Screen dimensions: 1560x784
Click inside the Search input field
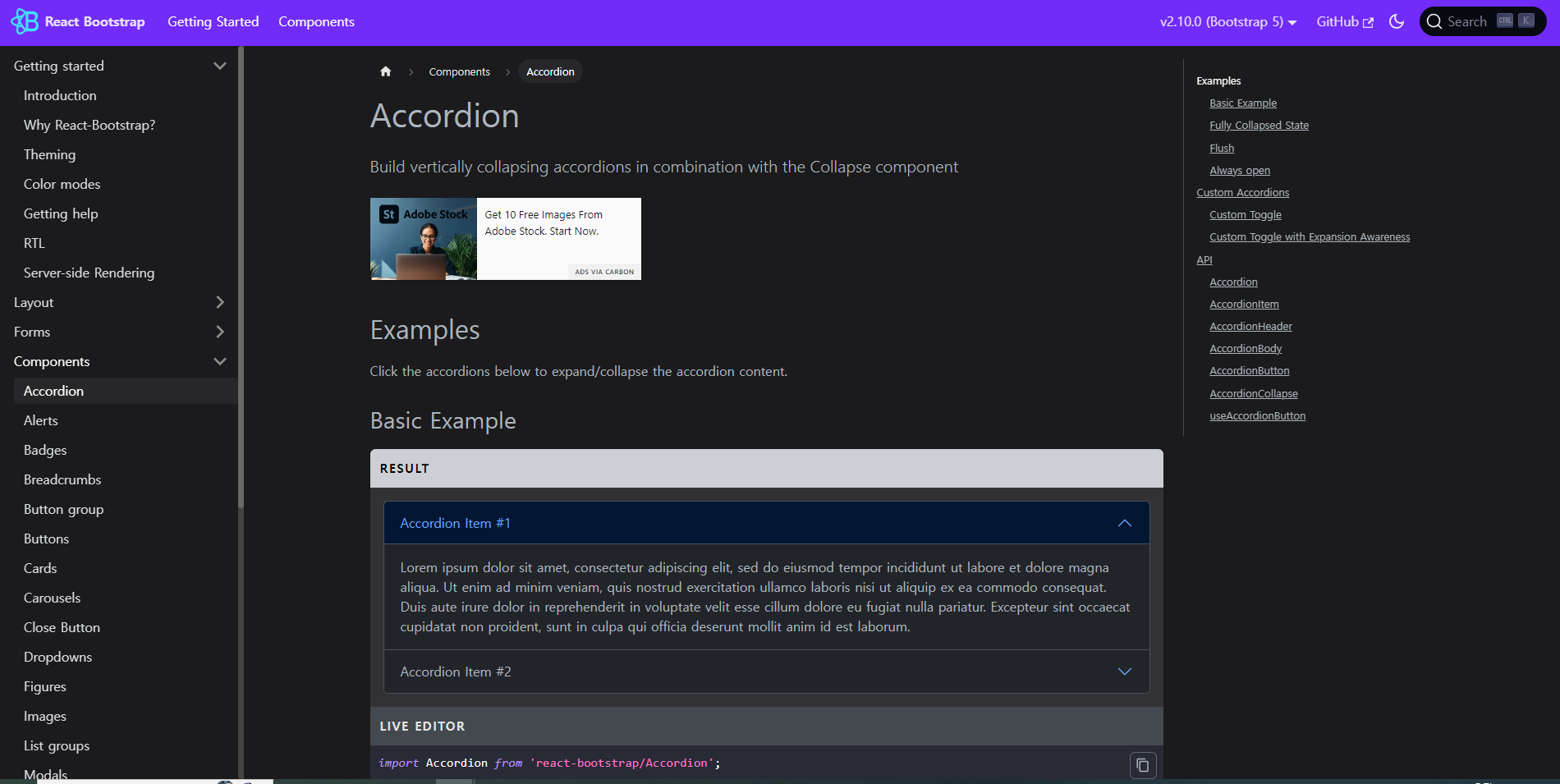(x=1470, y=21)
